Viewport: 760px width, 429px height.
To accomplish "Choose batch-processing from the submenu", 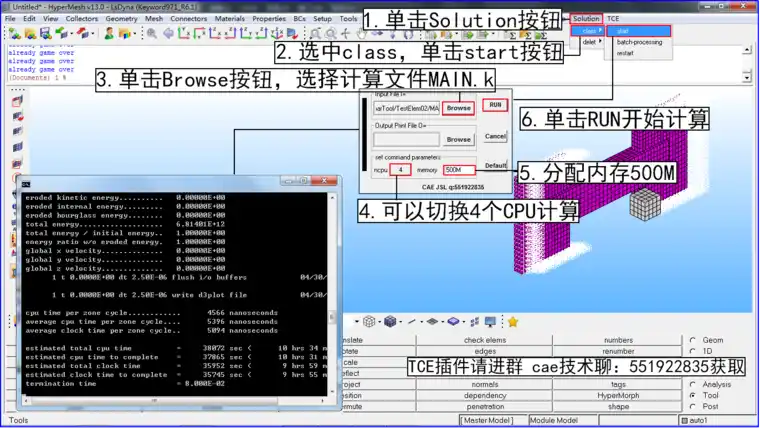I will [639, 42].
